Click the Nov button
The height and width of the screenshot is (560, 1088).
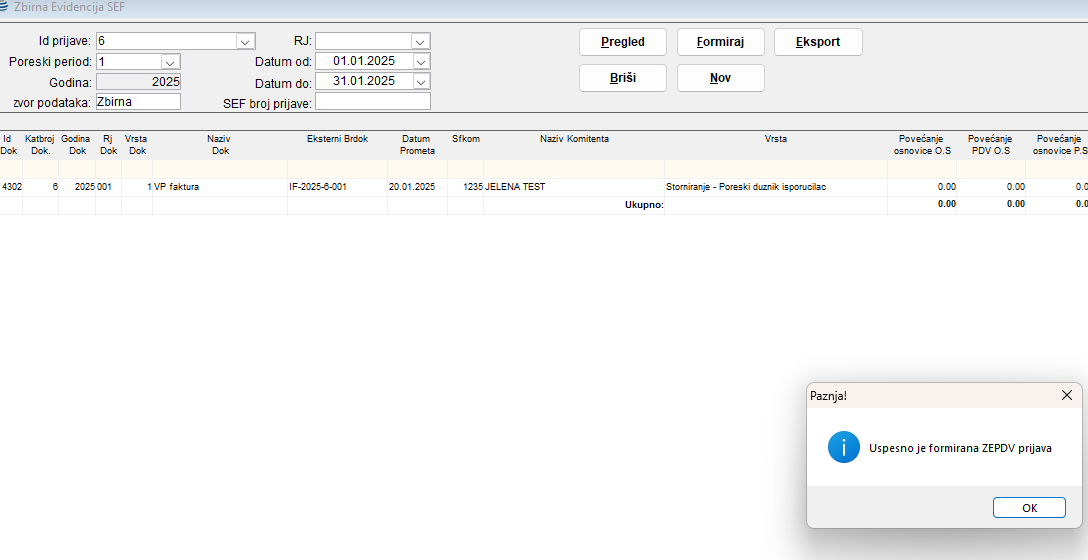pyautogui.click(x=720, y=78)
